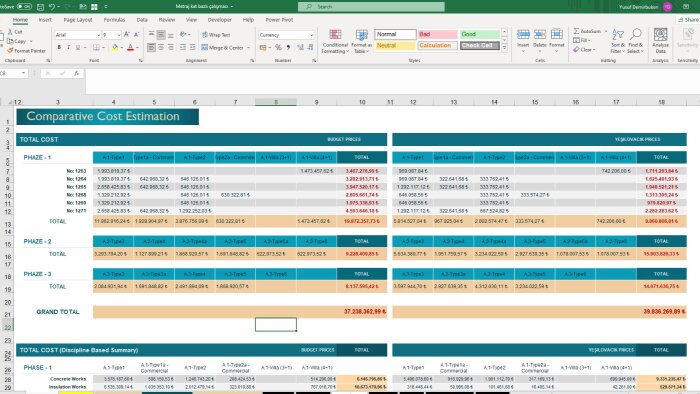This screenshot has height=394, width=700.
Task: Switch to the Formulas tab
Action: (114, 20)
